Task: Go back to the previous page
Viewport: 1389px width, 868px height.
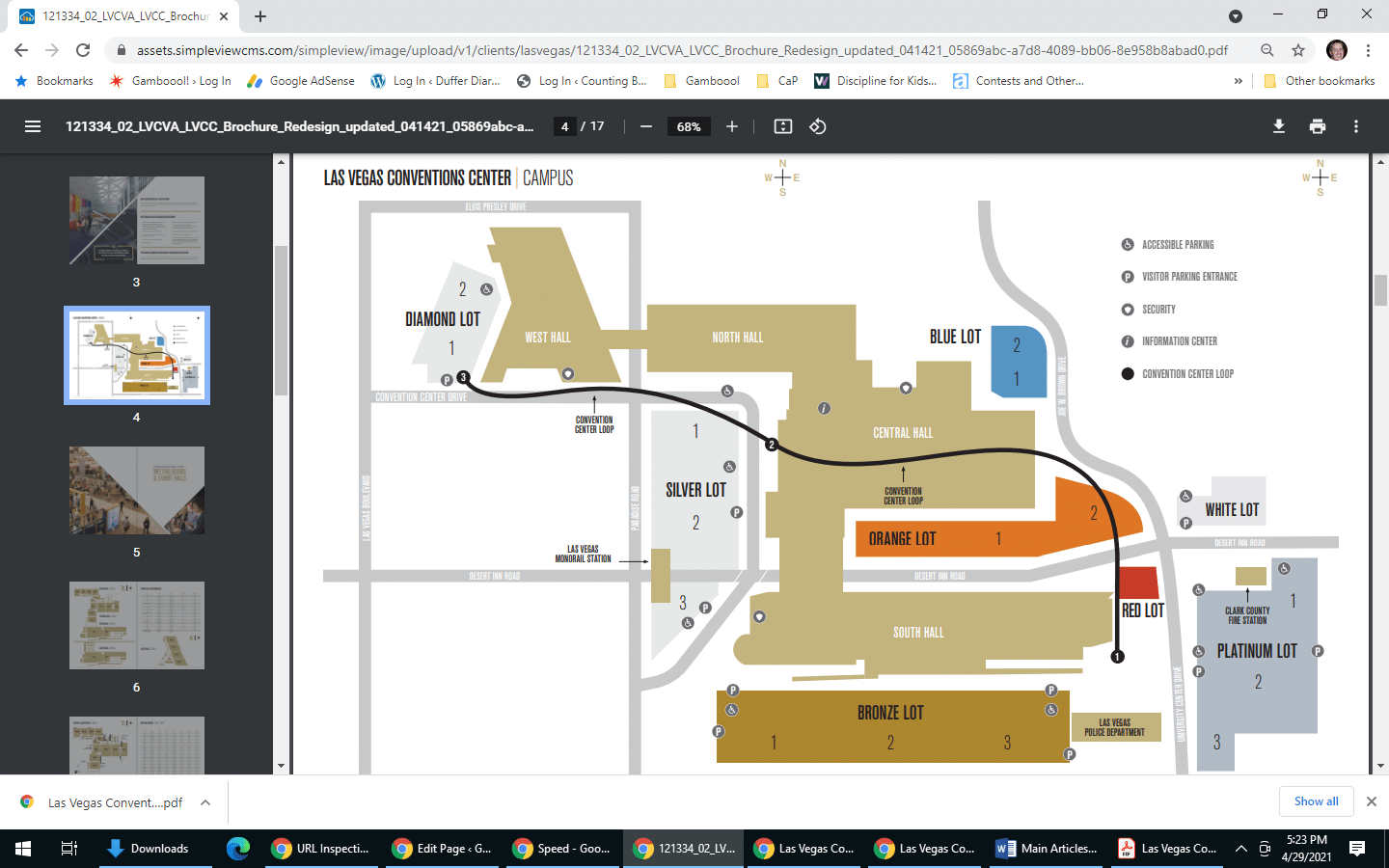Action: point(21,50)
